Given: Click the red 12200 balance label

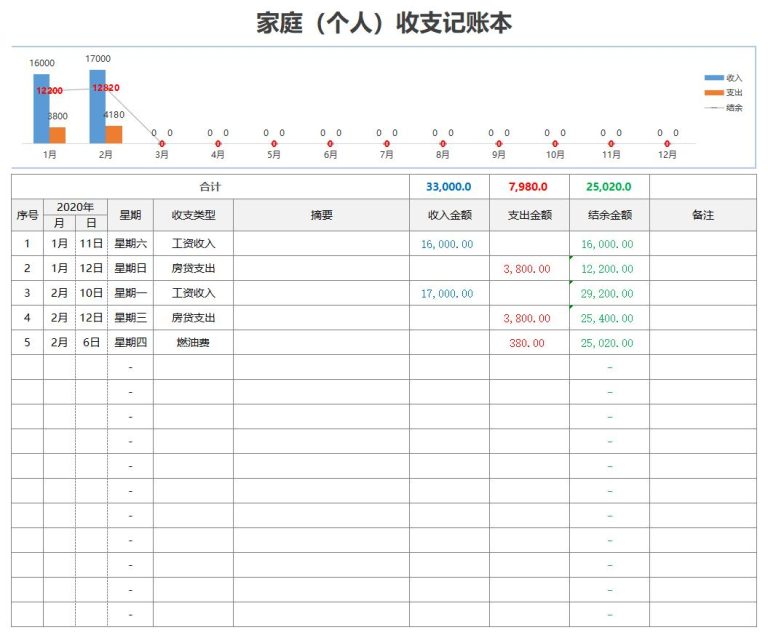Looking at the screenshot, I should [x=49, y=91].
